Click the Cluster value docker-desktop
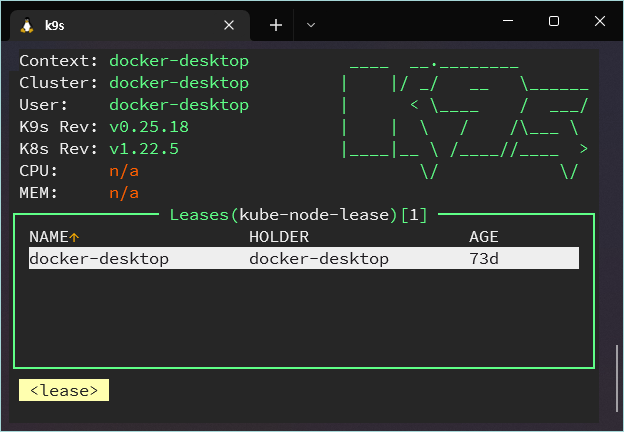The height and width of the screenshot is (432, 624). coord(179,83)
